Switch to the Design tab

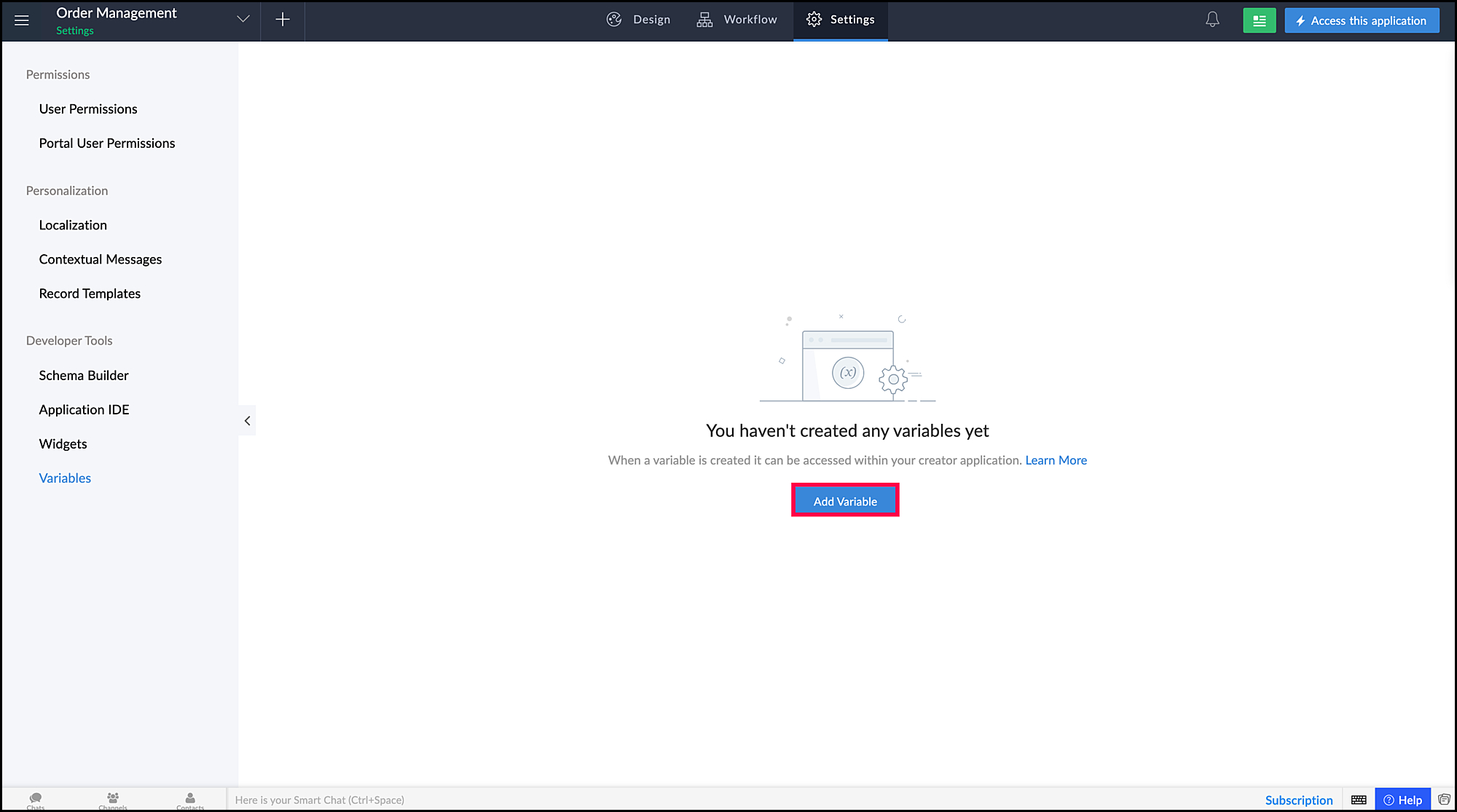639,20
